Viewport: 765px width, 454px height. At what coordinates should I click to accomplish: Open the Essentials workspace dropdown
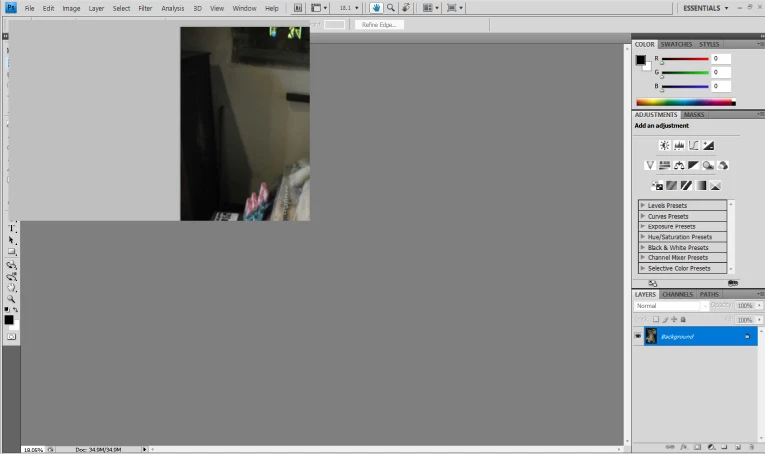tap(705, 8)
